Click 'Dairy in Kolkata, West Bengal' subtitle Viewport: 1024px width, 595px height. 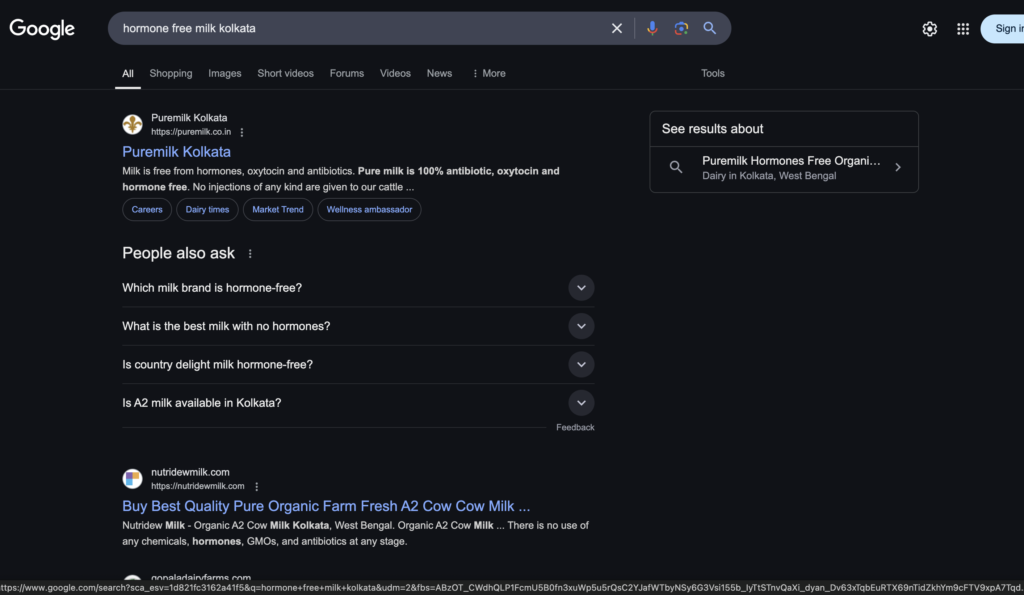(769, 176)
